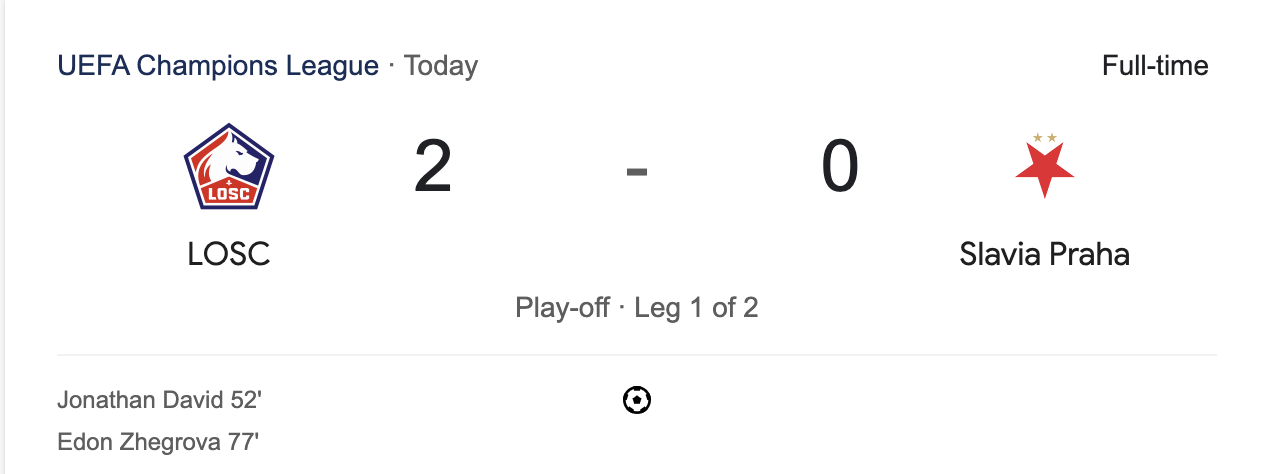Image resolution: width=1268 pixels, height=474 pixels.
Task: Click the Full-time match status
Action: coord(1155,66)
